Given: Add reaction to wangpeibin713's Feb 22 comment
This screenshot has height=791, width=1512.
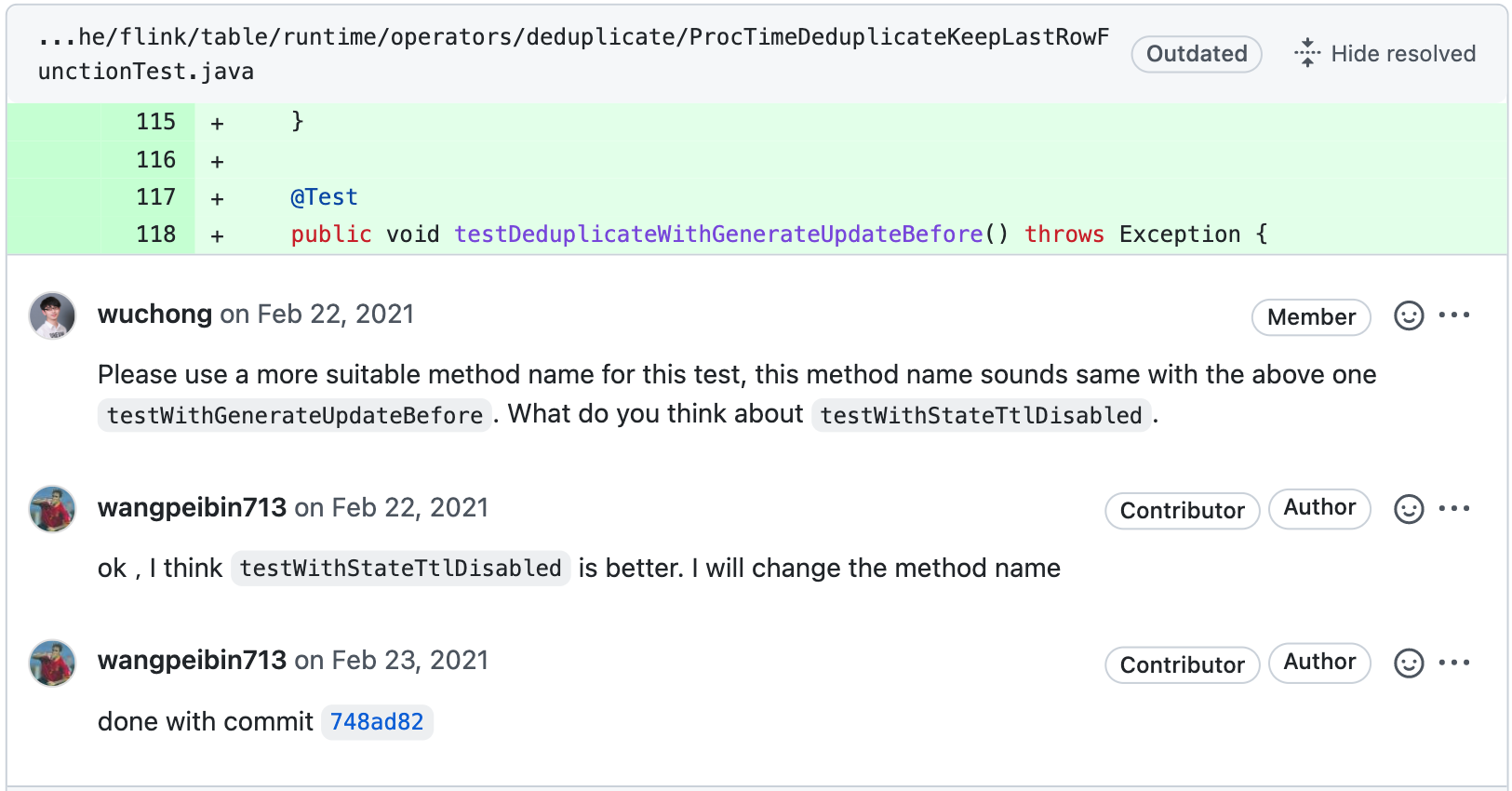Looking at the screenshot, I should pyautogui.click(x=1409, y=509).
